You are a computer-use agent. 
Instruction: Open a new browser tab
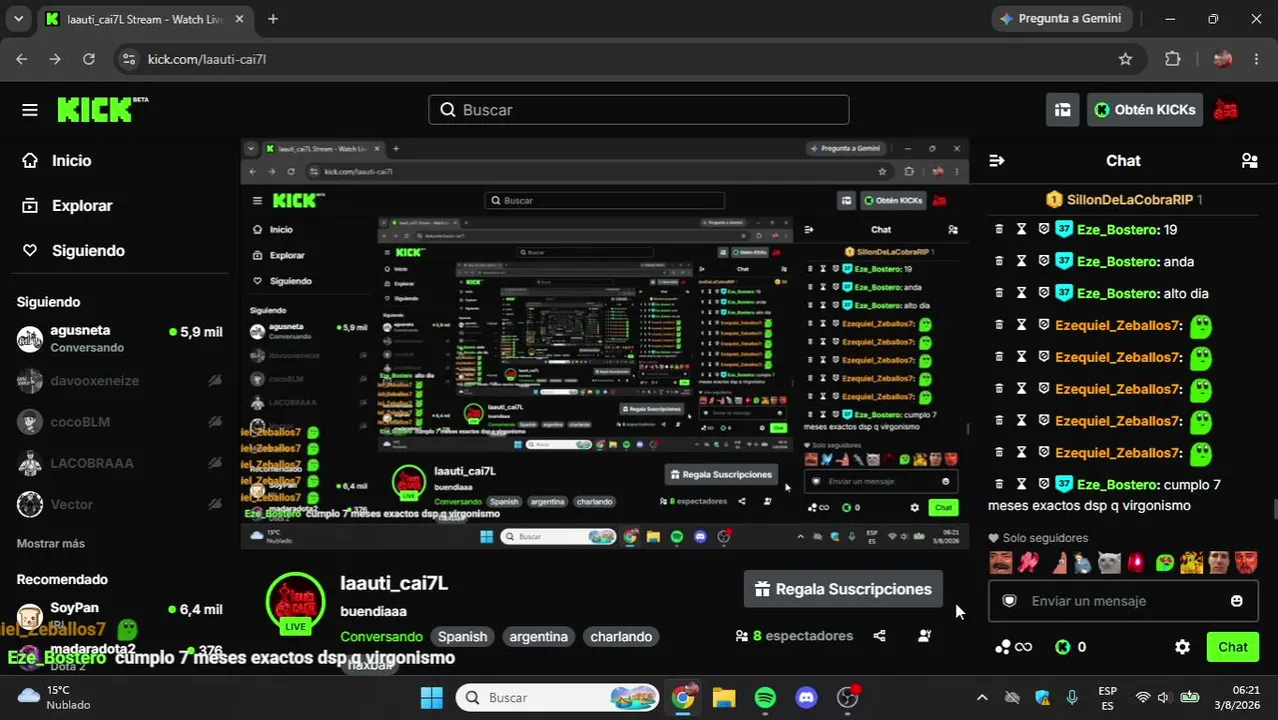coord(273,19)
